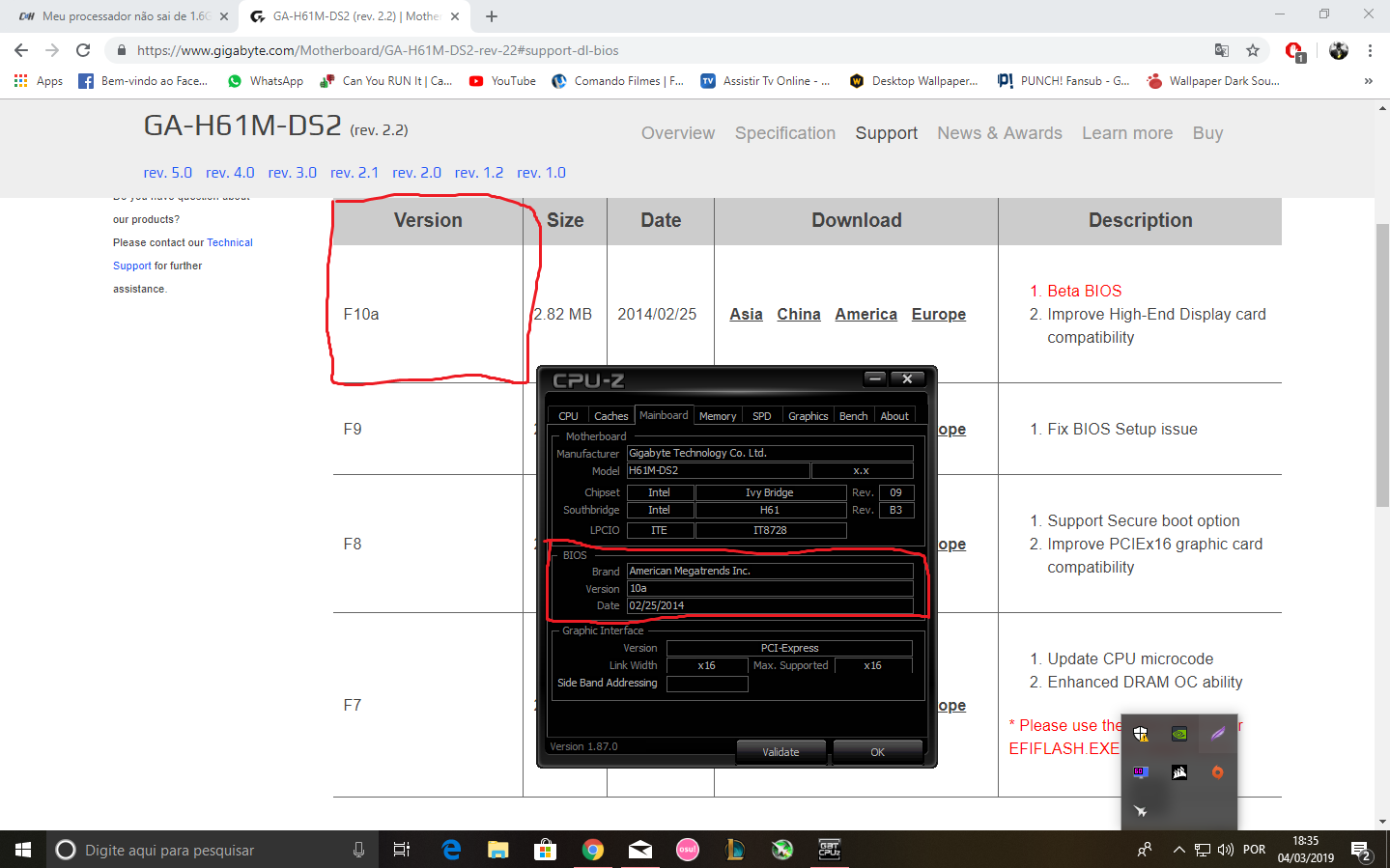The image size is (1390, 868).
Task: Open League of Legends taskbar icon
Action: [x=734, y=850]
